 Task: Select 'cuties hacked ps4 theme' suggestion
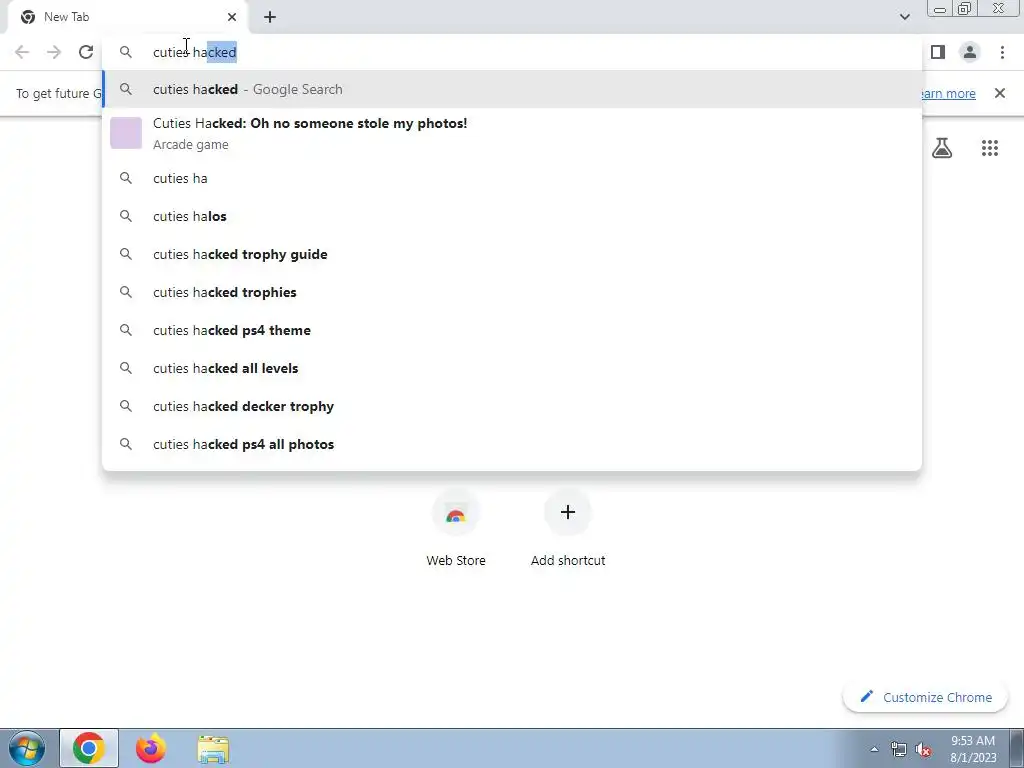512,330
